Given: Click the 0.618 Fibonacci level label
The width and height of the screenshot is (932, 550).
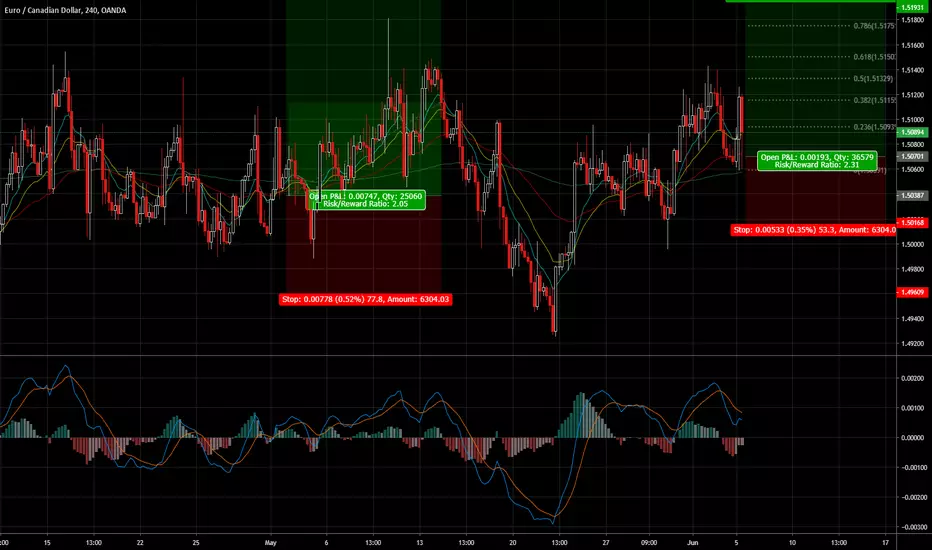Looking at the screenshot, I should [x=874, y=57].
